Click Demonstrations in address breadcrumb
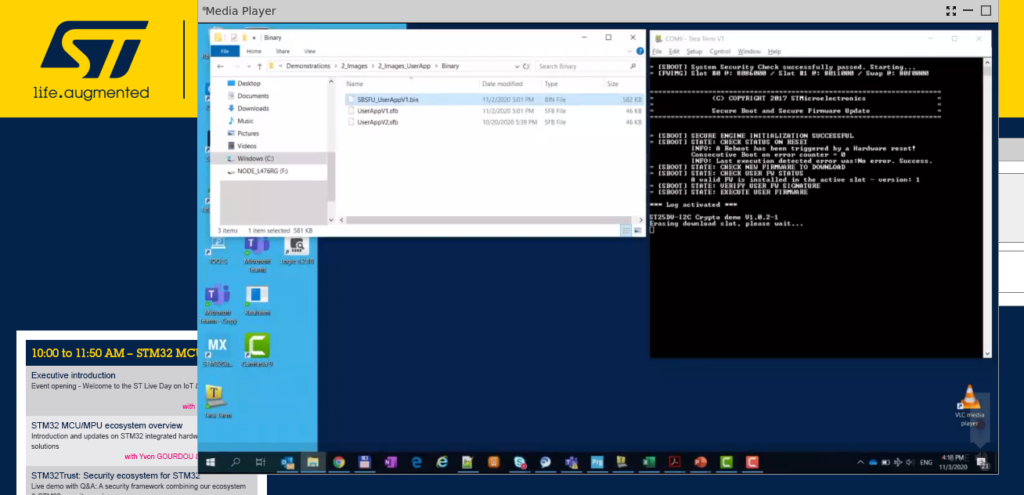Screen dimensions: 1024x495 click(x=310, y=66)
